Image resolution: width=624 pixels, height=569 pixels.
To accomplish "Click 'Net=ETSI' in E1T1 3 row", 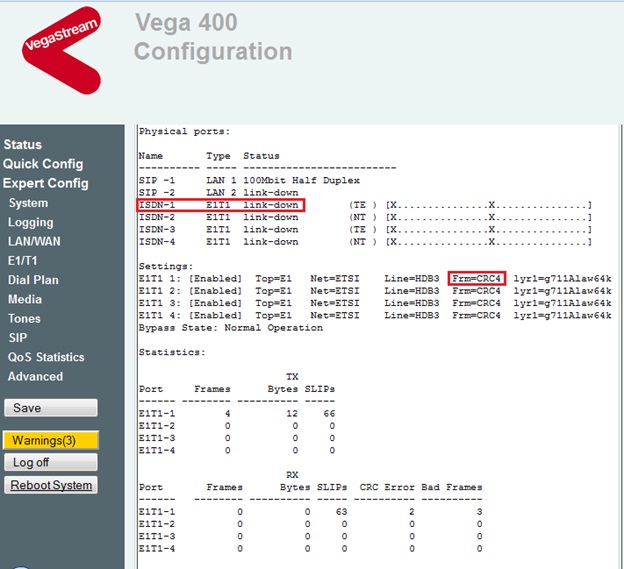I will point(335,303).
